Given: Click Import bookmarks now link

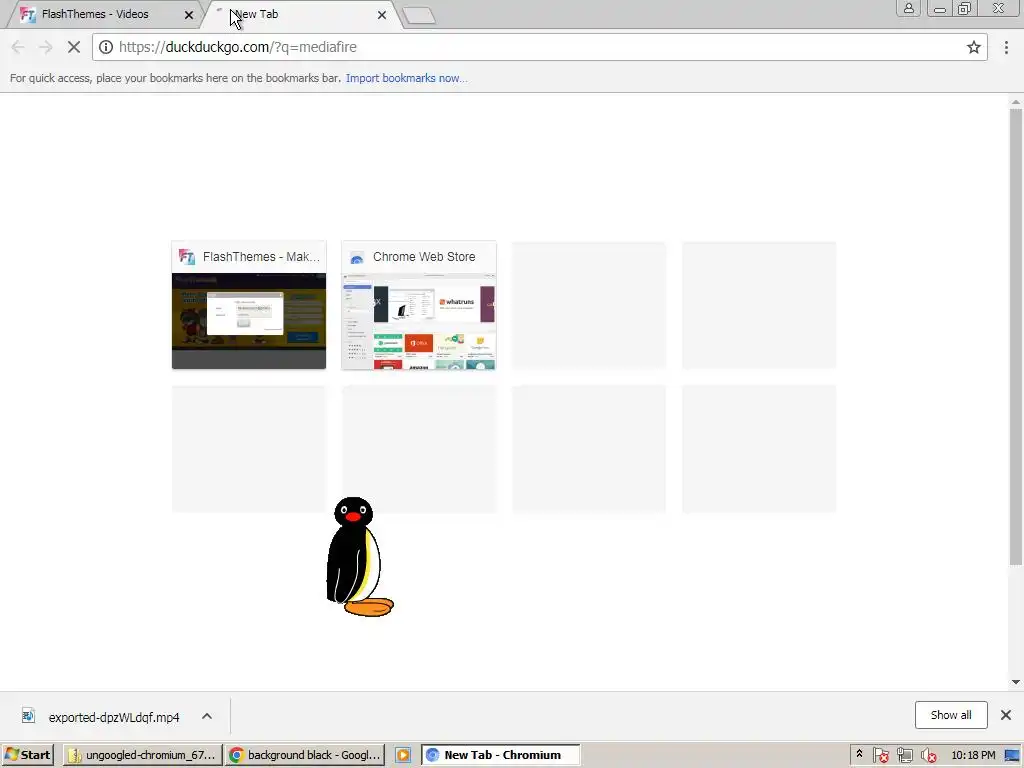Looking at the screenshot, I should coord(406,78).
